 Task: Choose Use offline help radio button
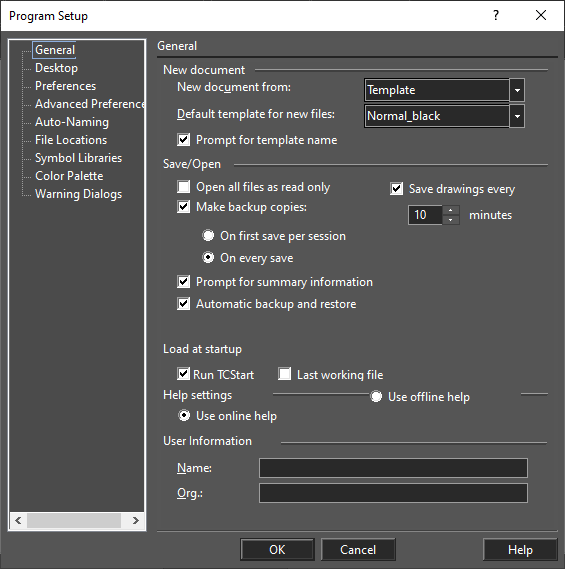tap(376, 396)
